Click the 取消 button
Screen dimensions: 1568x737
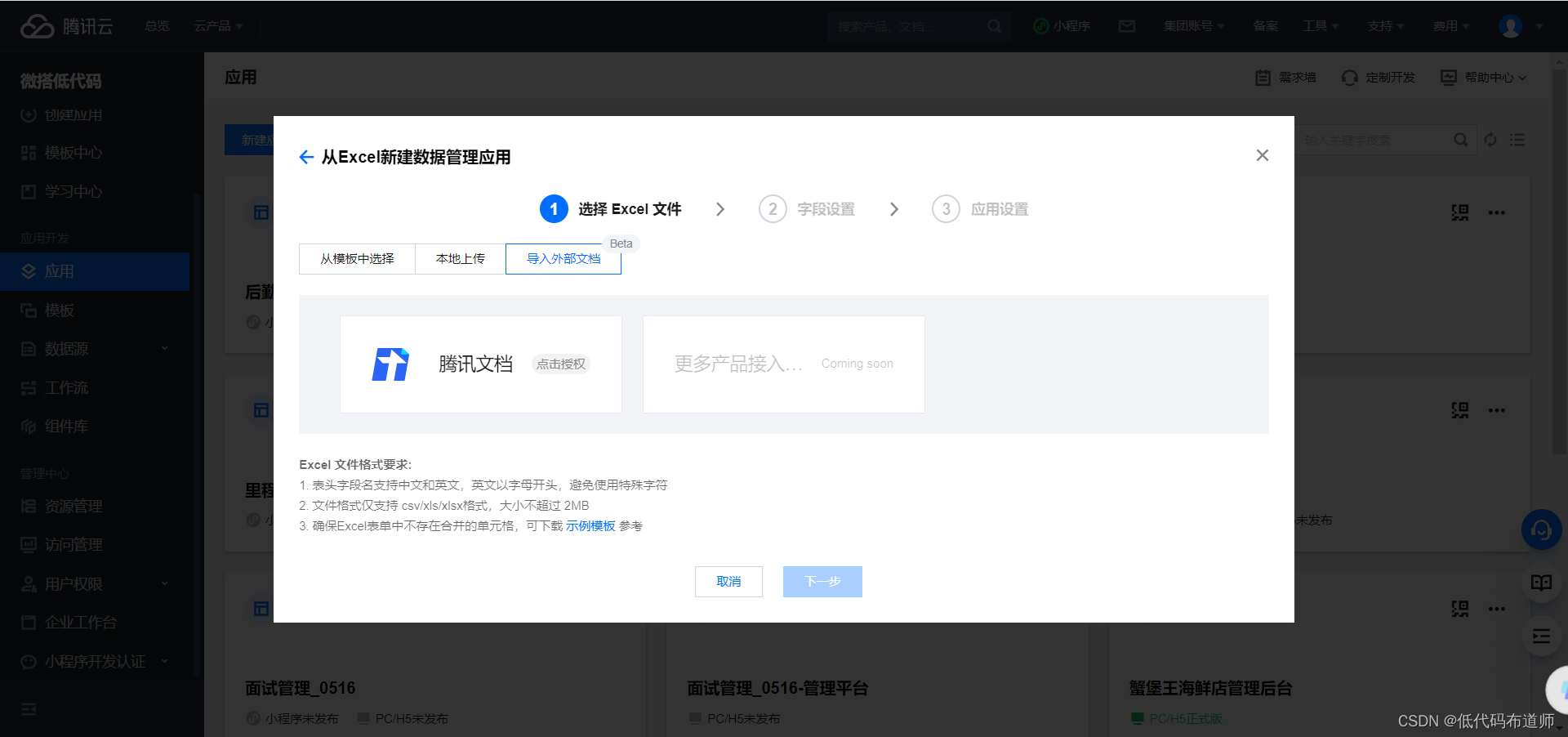(x=728, y=582)
